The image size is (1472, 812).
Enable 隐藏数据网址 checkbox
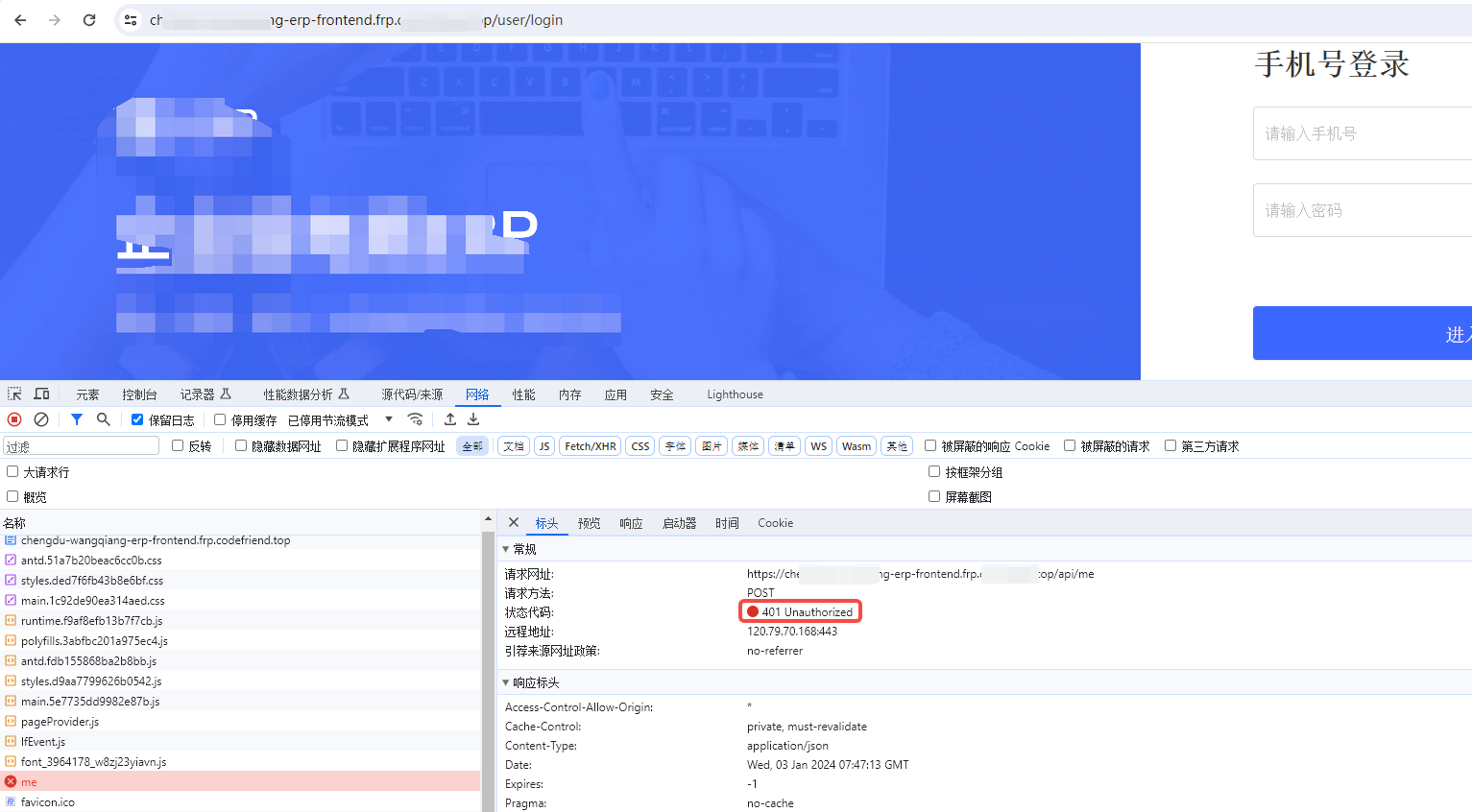pos(241,445)
